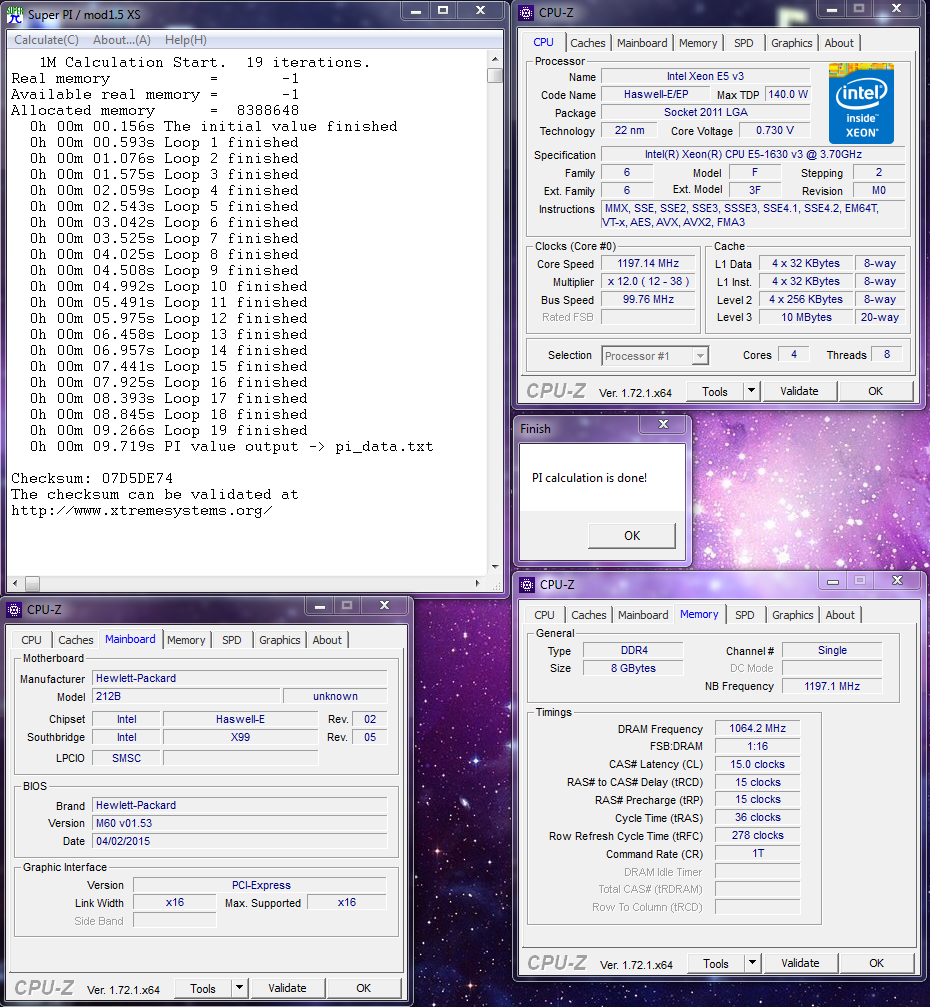
Task: Select About tab in Mainboard window
Action: tap(327, 640)
